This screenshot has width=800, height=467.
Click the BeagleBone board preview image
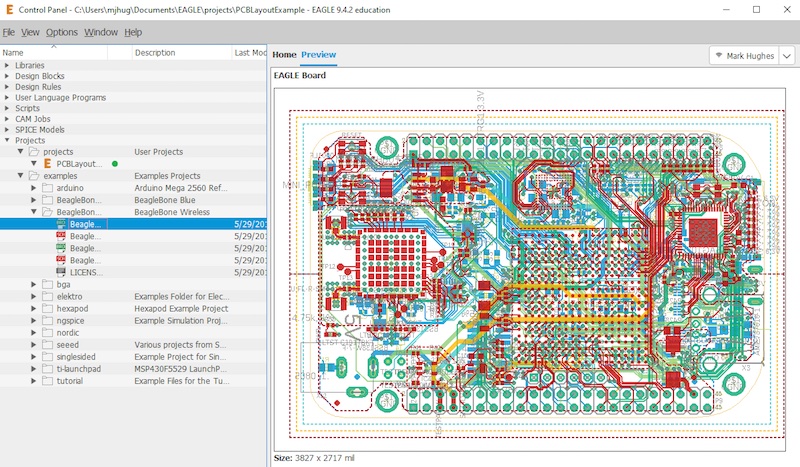coord(530,269)
